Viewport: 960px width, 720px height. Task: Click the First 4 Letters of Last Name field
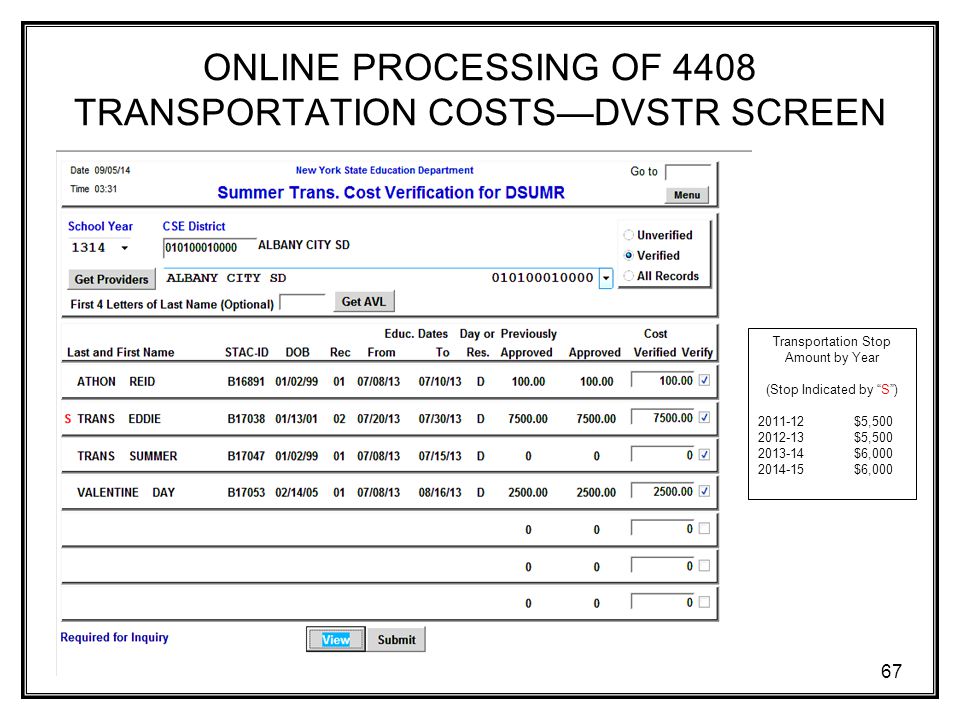click(302, 302)
